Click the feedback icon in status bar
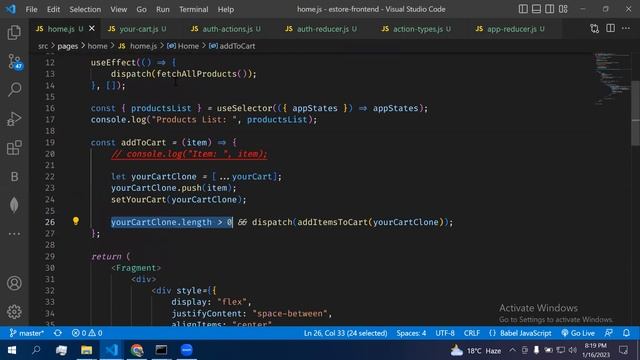 (609, 333)
